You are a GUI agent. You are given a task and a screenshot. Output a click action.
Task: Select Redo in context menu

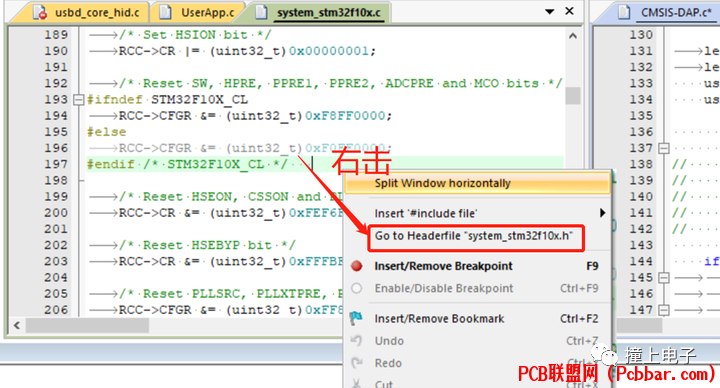(478, 363)
